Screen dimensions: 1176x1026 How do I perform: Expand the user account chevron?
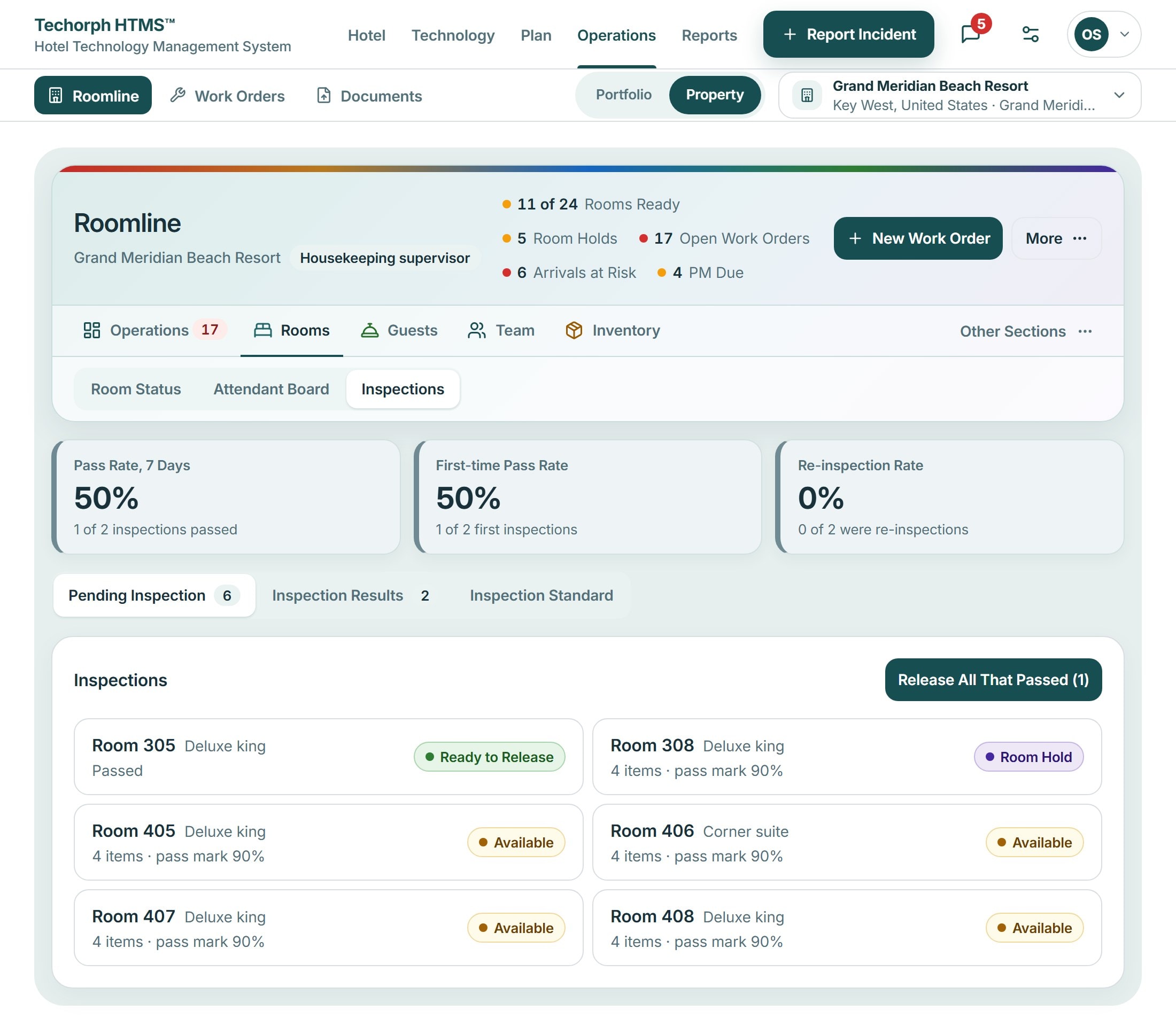pyautogui.click(x=1124, y=34)
